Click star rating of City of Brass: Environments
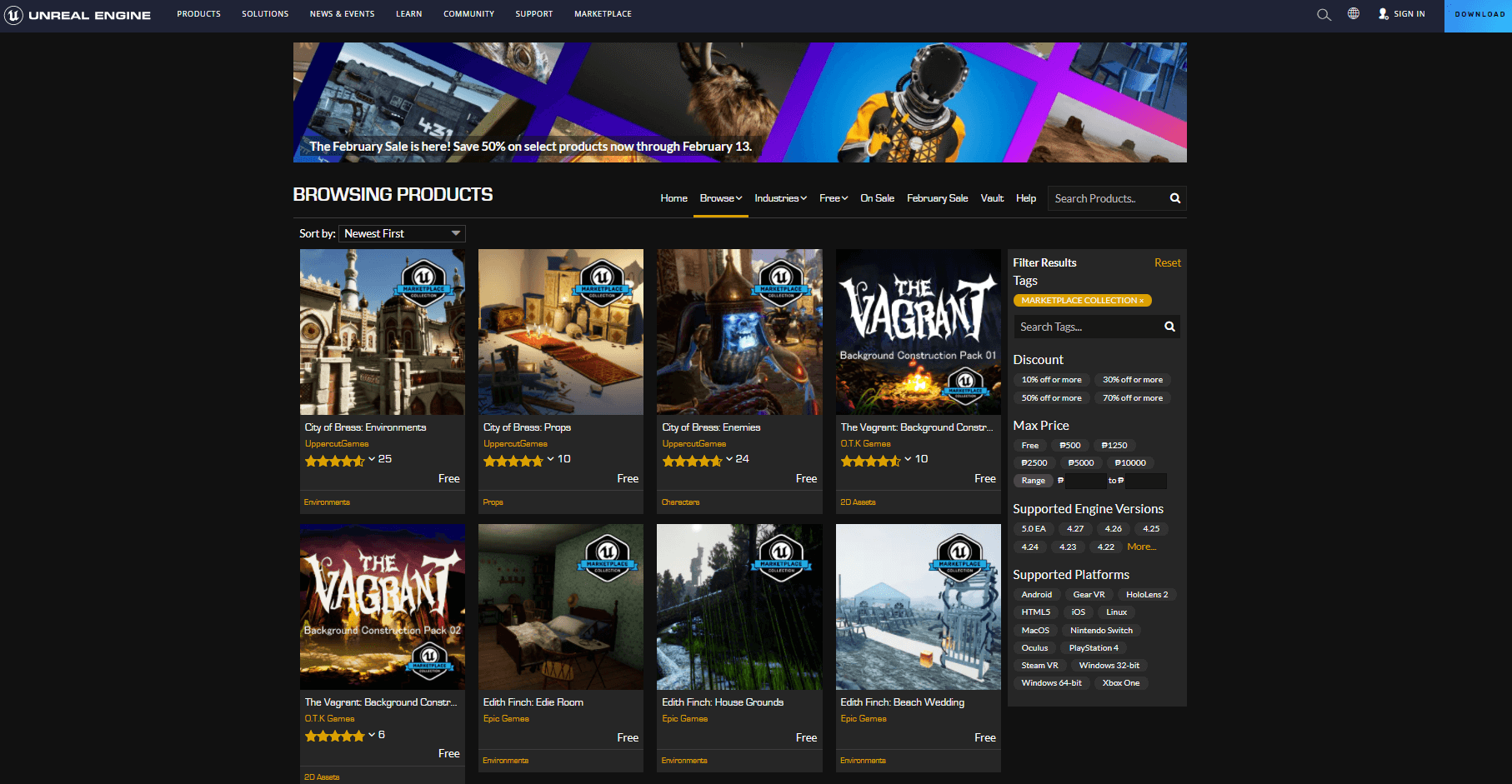Image resolution: width=1512 pixels, height=784 pixels. 334,460
